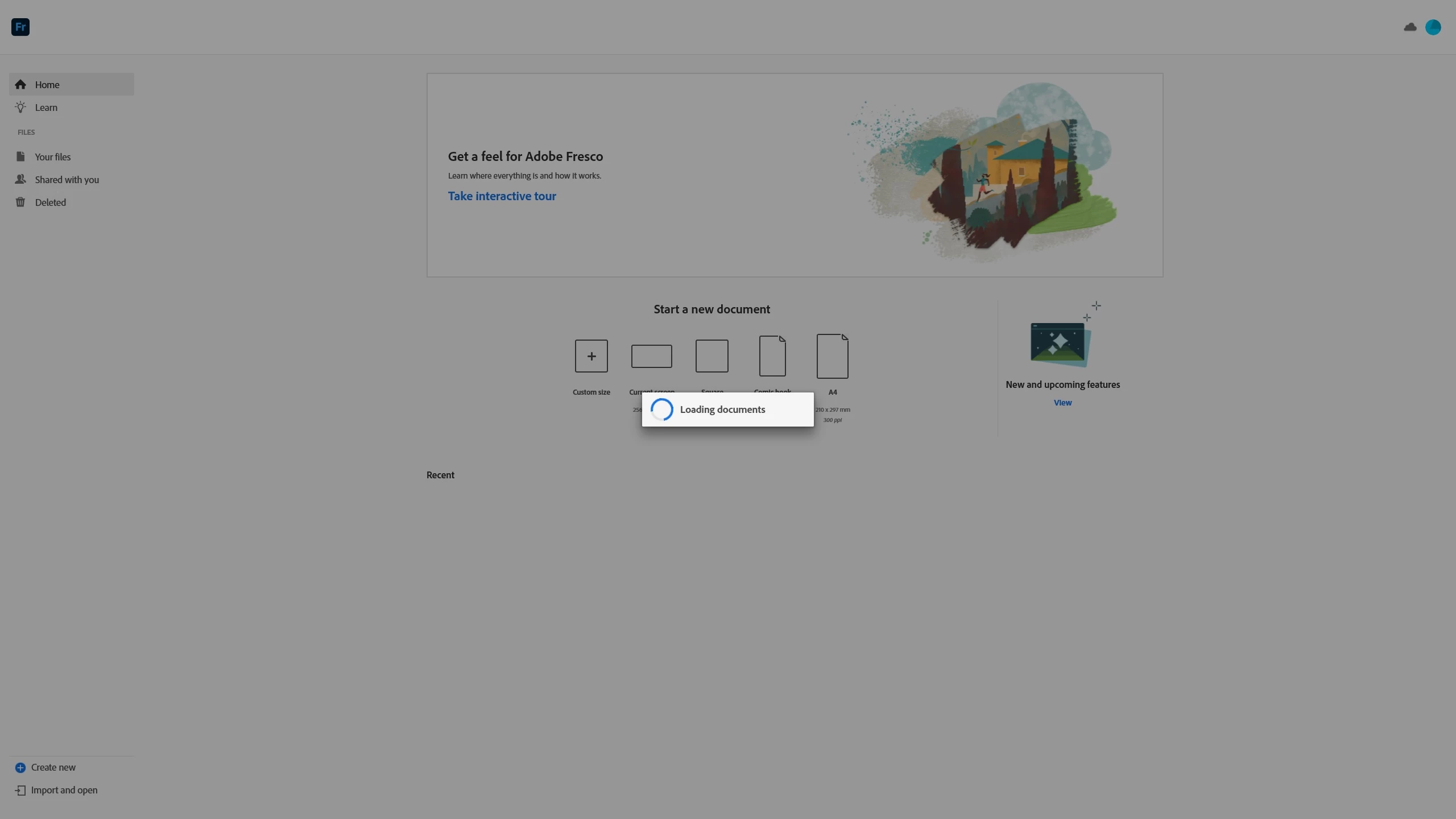1456x819 pixels.
Task: Choose the Current screen document preset
Action: click(651, 356)
